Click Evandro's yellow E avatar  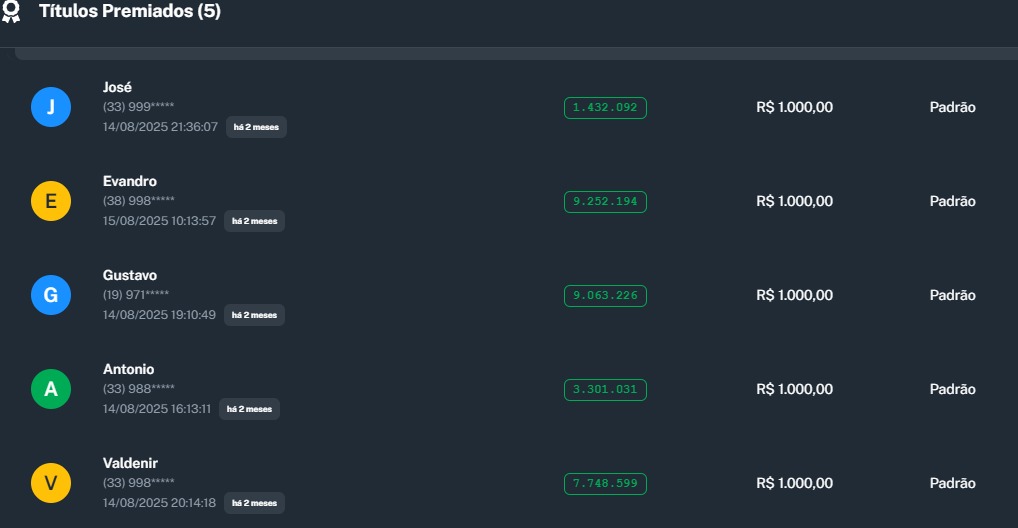coord(51,201)
